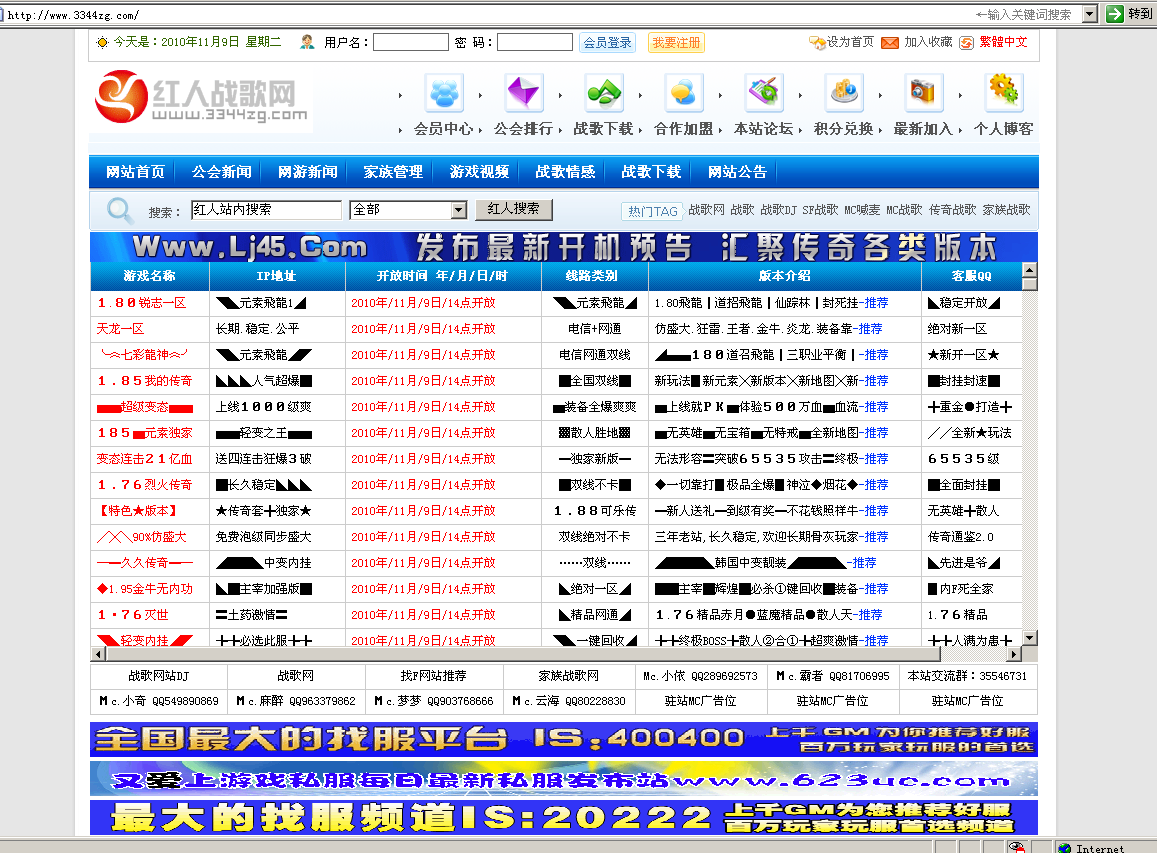Click the 战歌下载 green icon

pyautogui.click(x=604, y=94)
